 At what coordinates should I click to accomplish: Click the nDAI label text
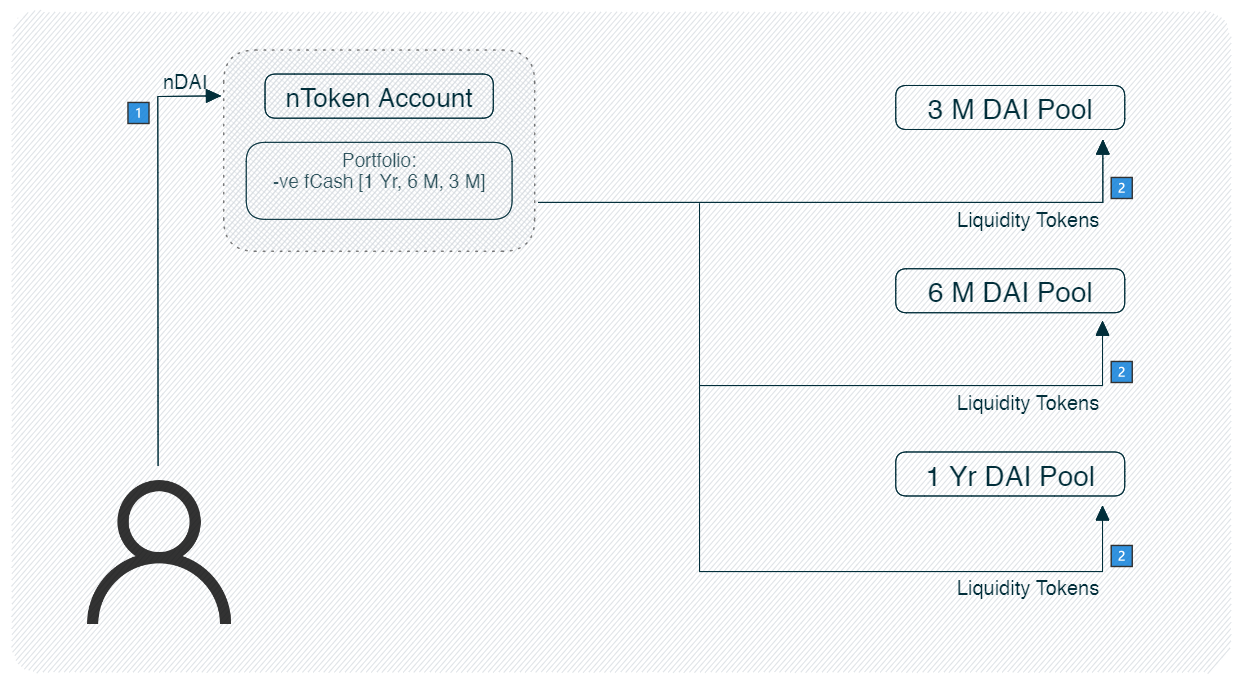tap(184, 84)
